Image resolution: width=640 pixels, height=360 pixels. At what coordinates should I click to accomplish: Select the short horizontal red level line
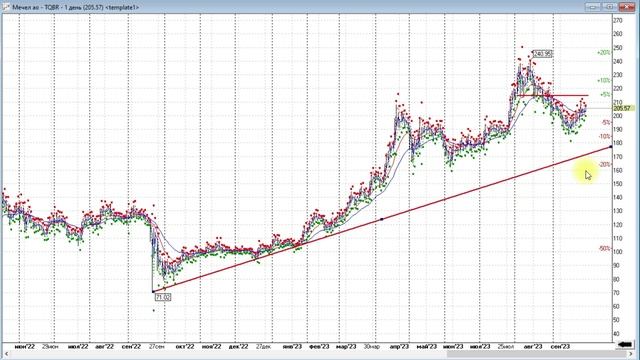(x=552, y=96)
